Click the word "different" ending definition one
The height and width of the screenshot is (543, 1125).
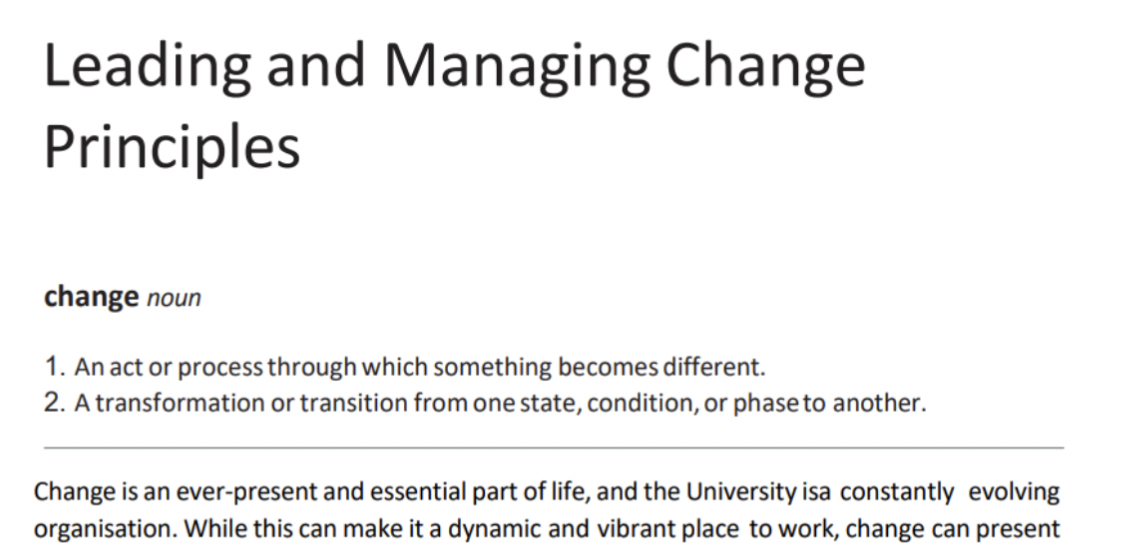[x=719, y=367]
